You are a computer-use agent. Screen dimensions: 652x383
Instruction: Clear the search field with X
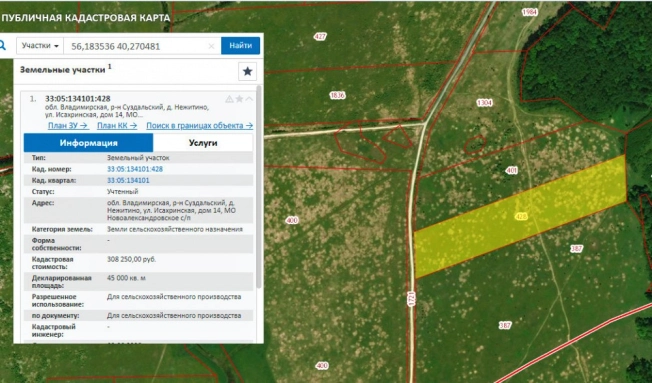coord(211,46)
